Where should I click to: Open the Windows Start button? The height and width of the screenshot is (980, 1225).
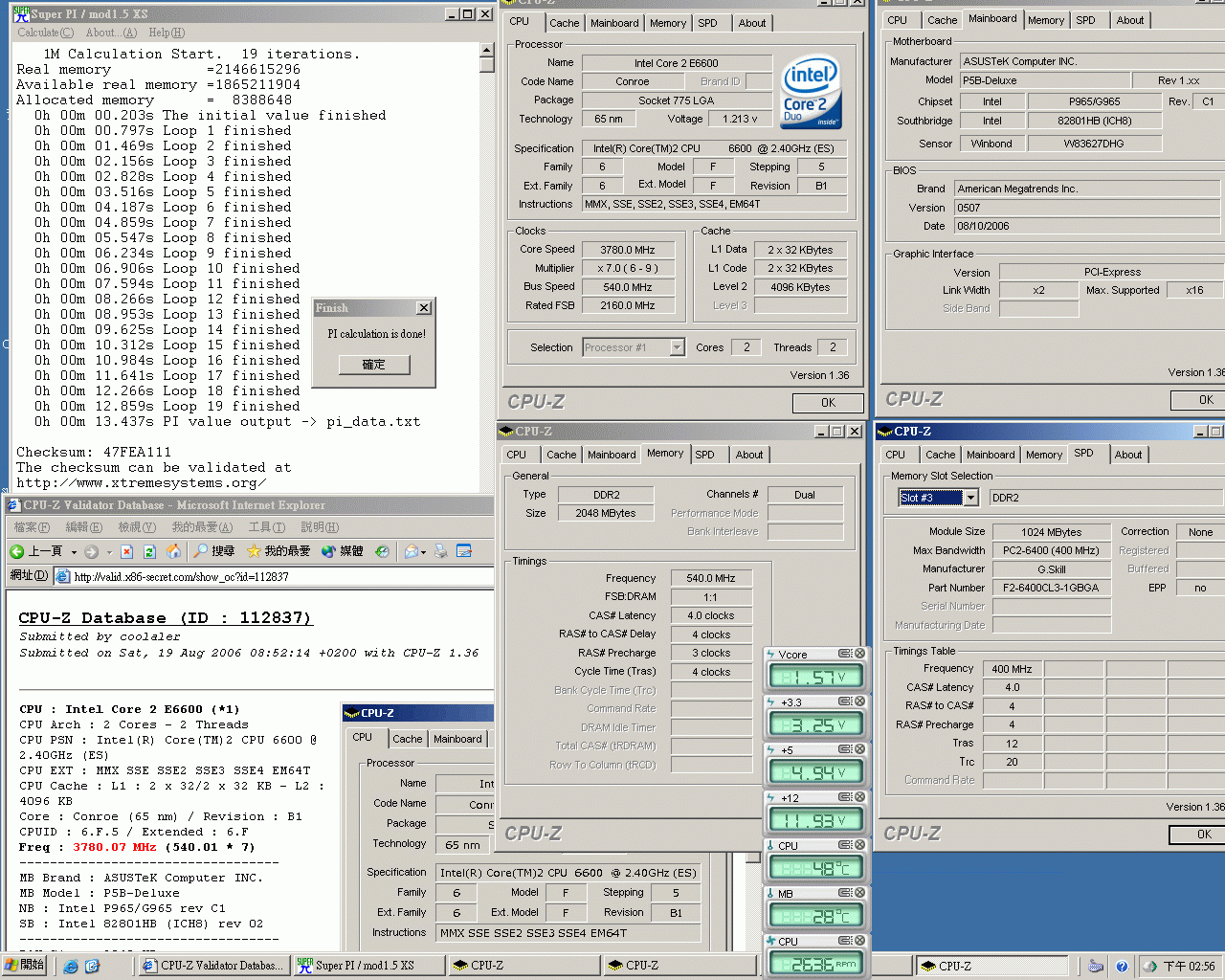25,966
